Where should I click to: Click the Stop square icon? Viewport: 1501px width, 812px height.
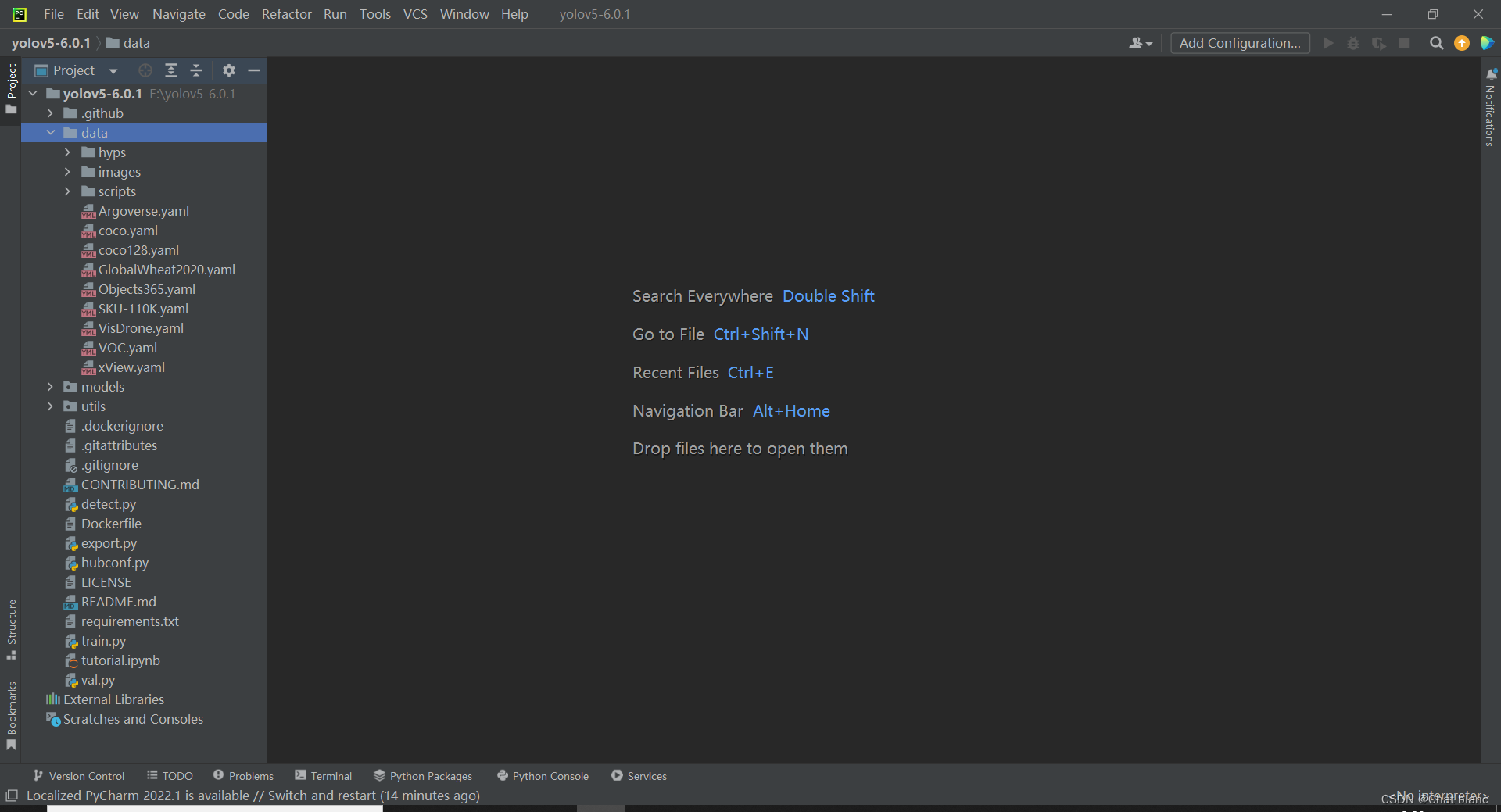tap(1404, 43)
